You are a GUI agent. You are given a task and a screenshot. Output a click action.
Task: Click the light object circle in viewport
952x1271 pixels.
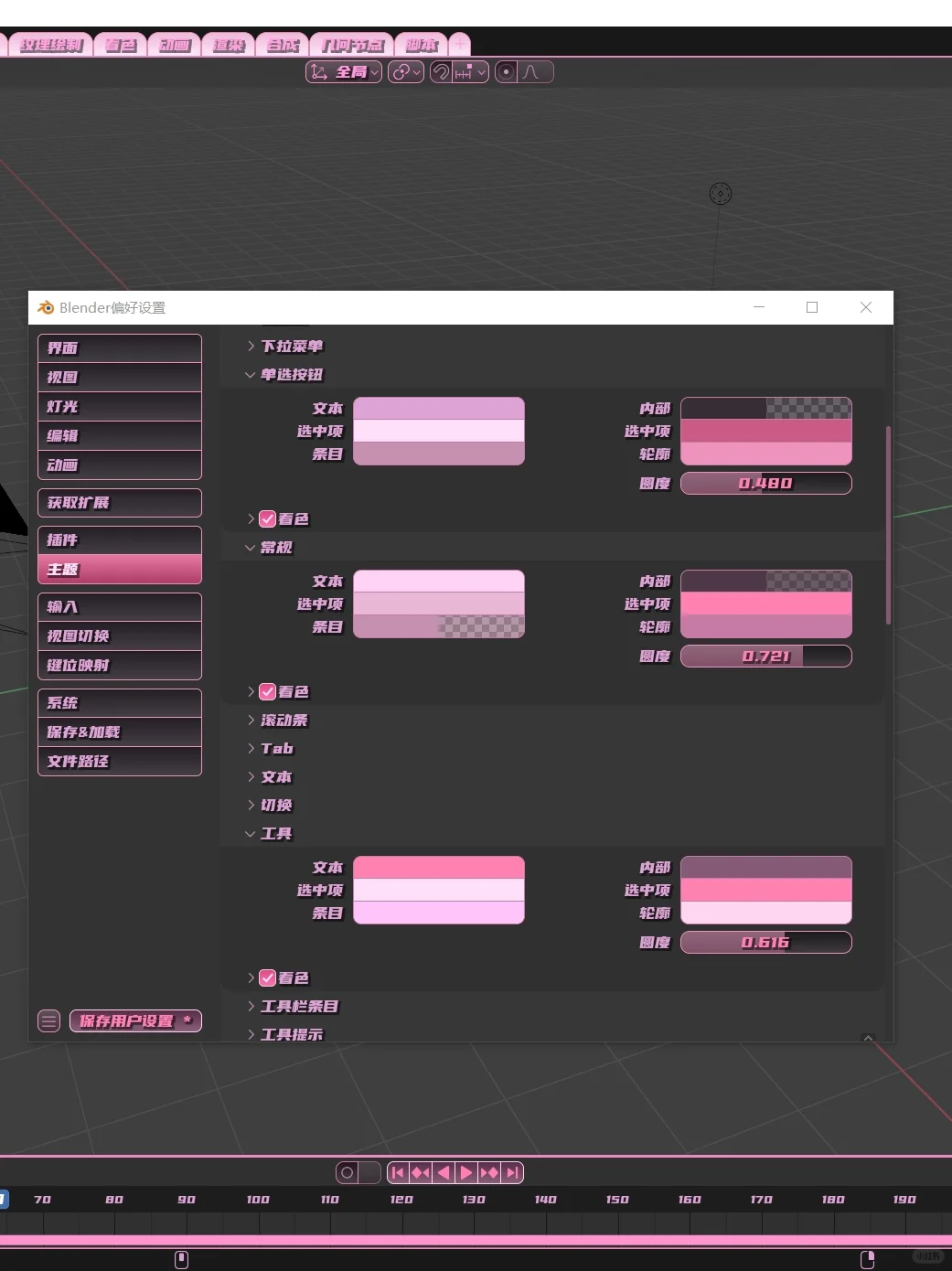click(721, 194)
